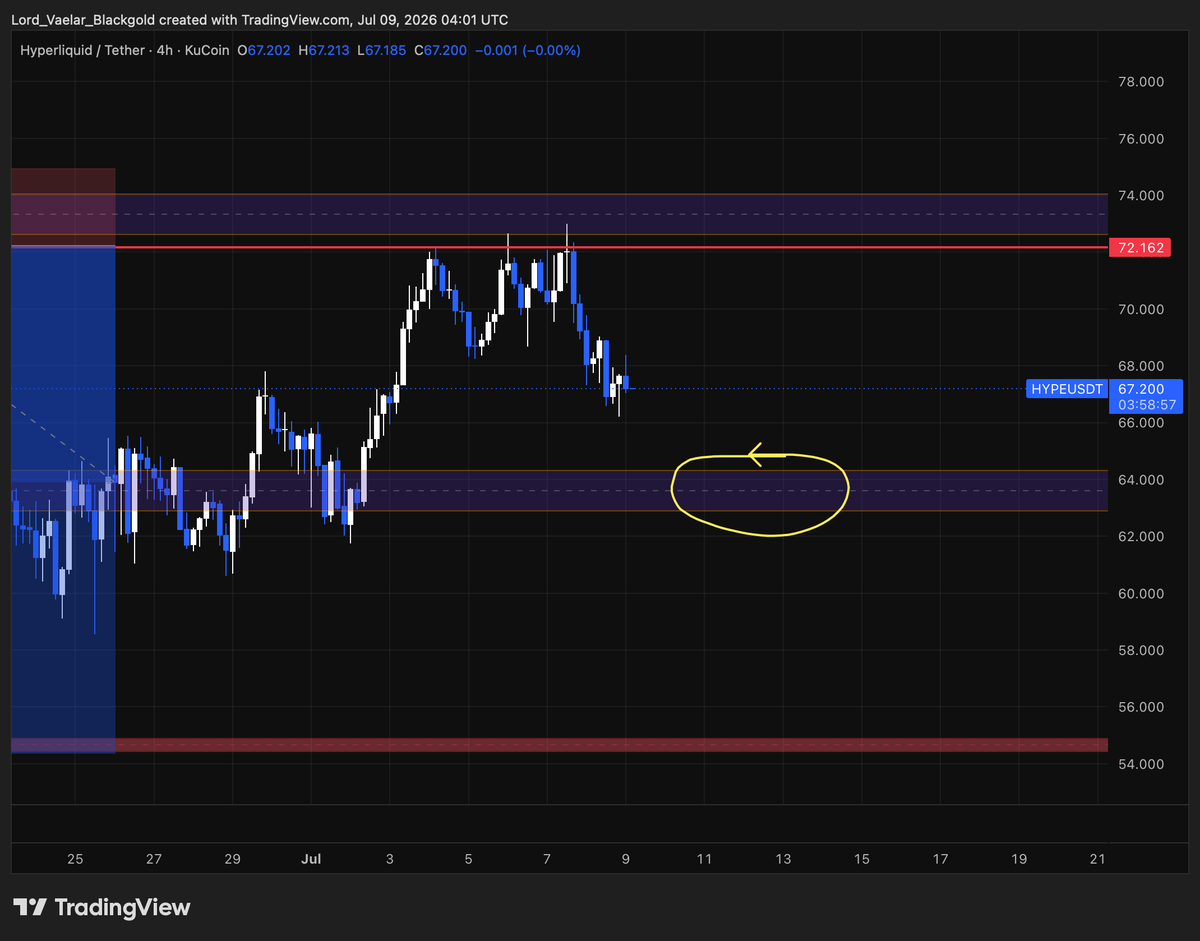Click the 56.000 price axis label
Image resolution: width=1200 pixels, height=941 pixels.
tap(1140, 707)
